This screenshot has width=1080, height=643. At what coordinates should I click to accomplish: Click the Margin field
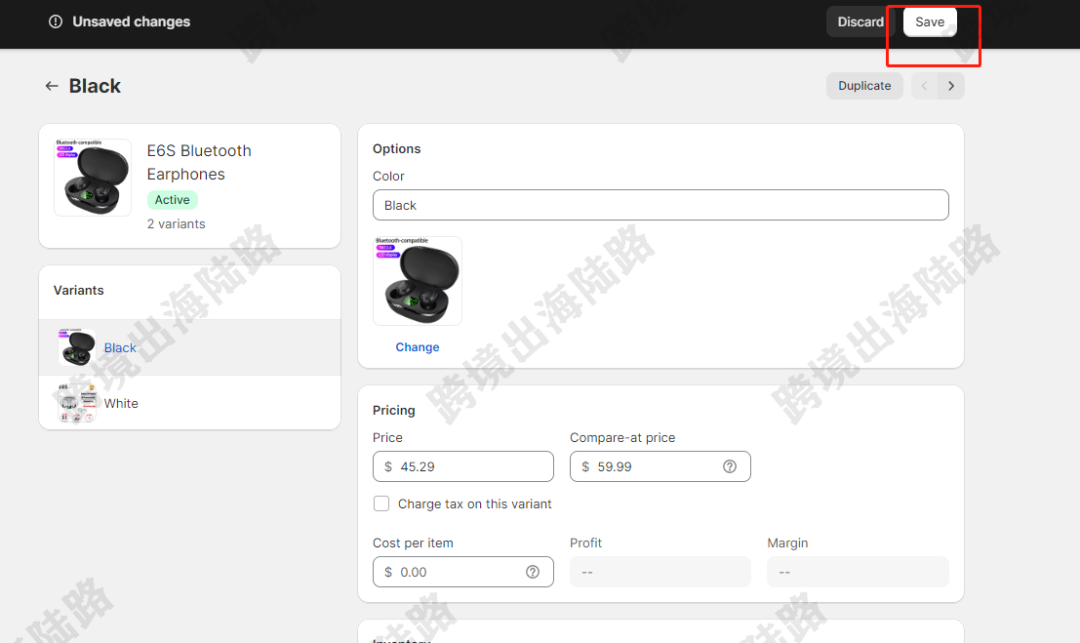coord(858,572)
